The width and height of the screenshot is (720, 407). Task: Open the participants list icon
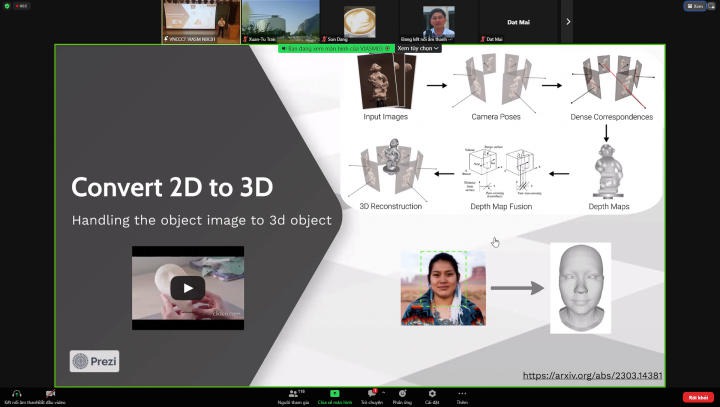tap(293, 394)
